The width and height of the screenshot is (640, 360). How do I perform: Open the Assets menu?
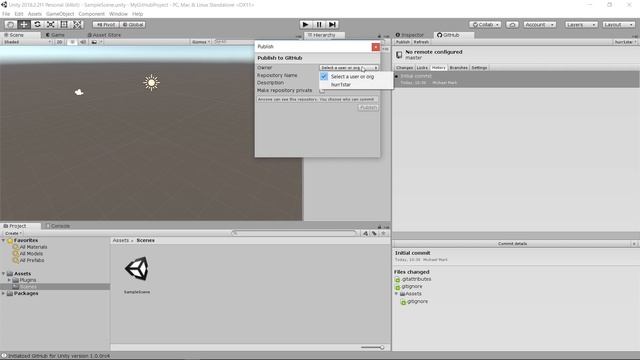click(35, 14)
